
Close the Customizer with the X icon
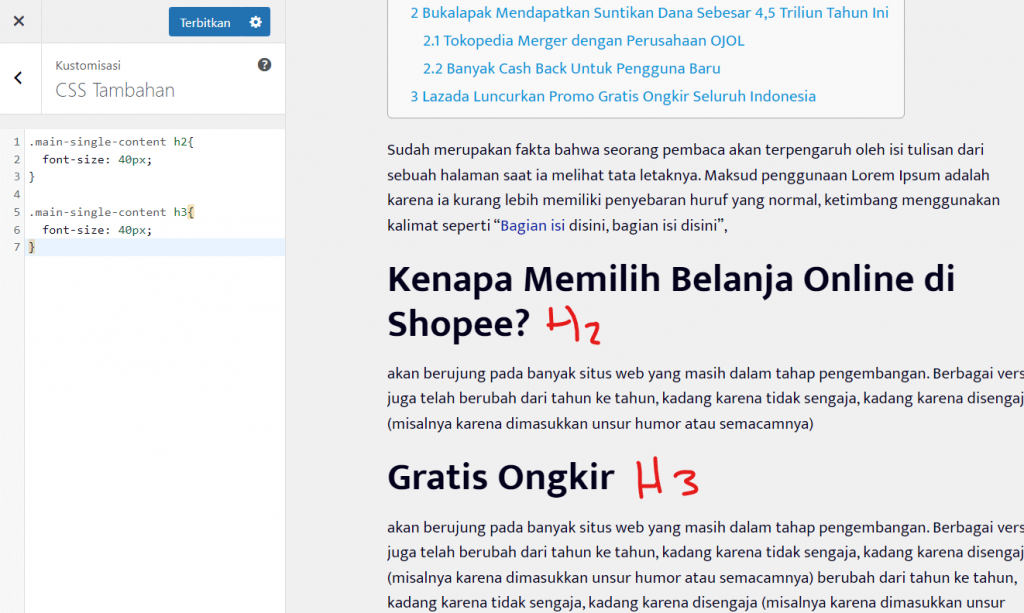tap(18, 21)
